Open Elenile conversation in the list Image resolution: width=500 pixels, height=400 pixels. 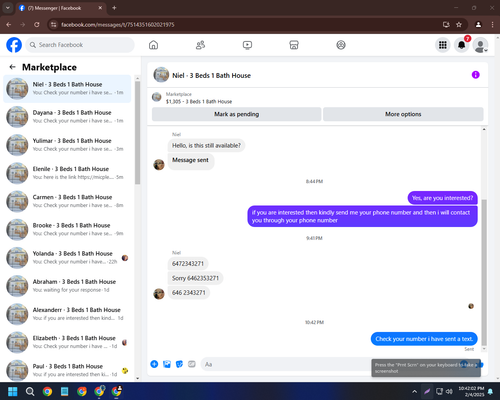(67, 173)
